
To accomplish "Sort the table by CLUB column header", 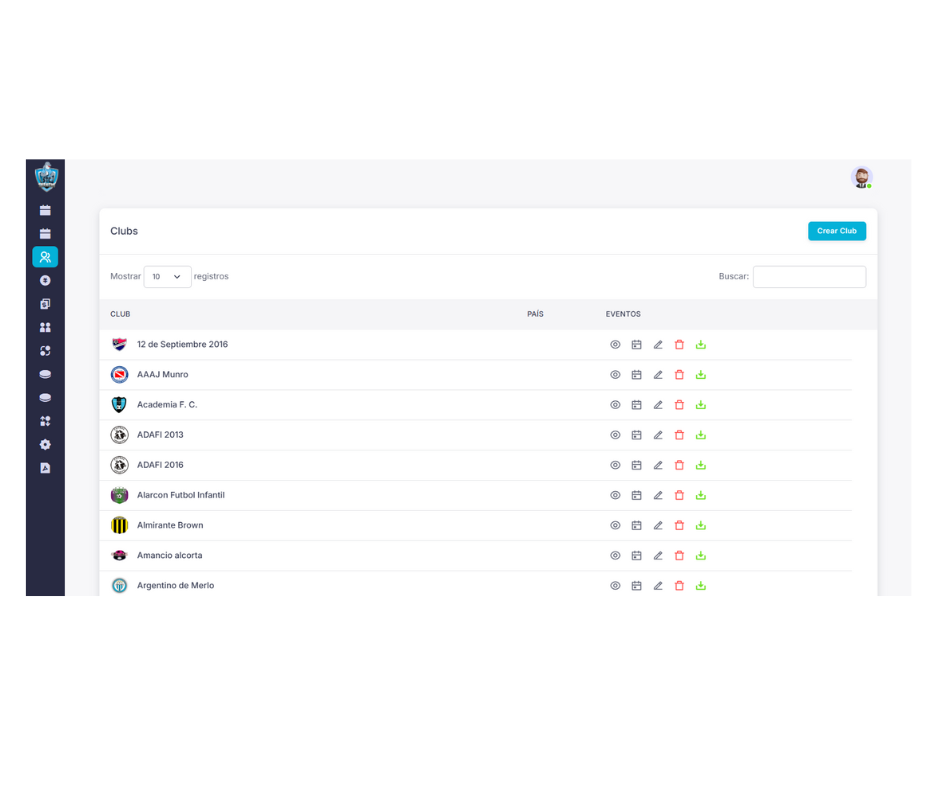I will click(120, 314).
